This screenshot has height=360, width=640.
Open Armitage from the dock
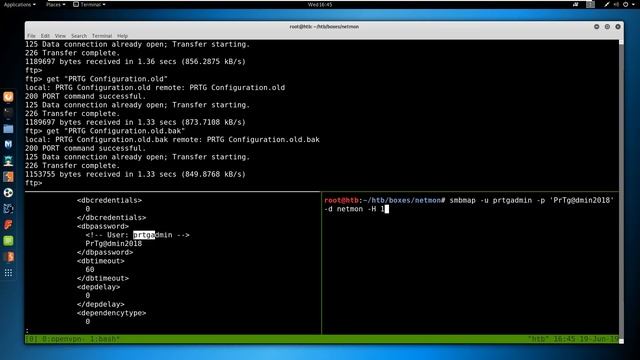point(8,161)
